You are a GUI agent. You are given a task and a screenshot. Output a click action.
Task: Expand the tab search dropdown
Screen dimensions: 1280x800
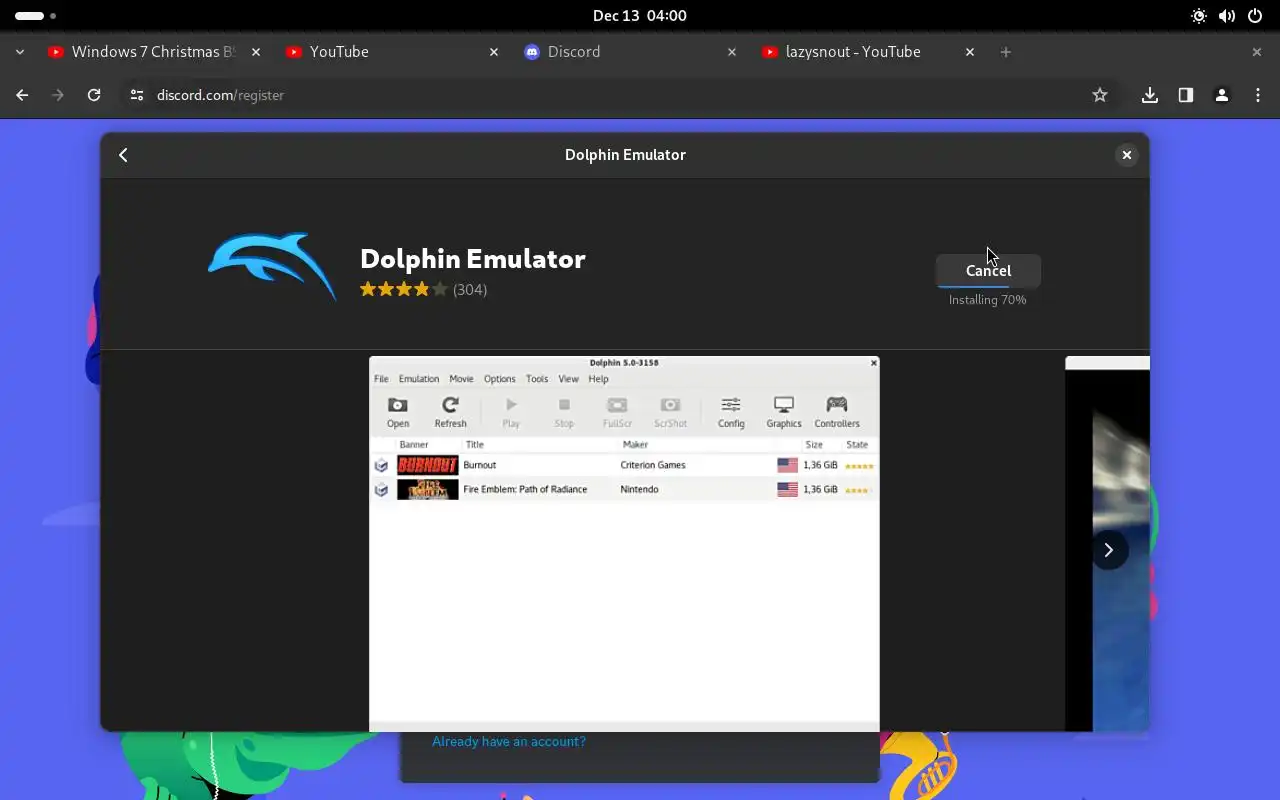point(19,52)
